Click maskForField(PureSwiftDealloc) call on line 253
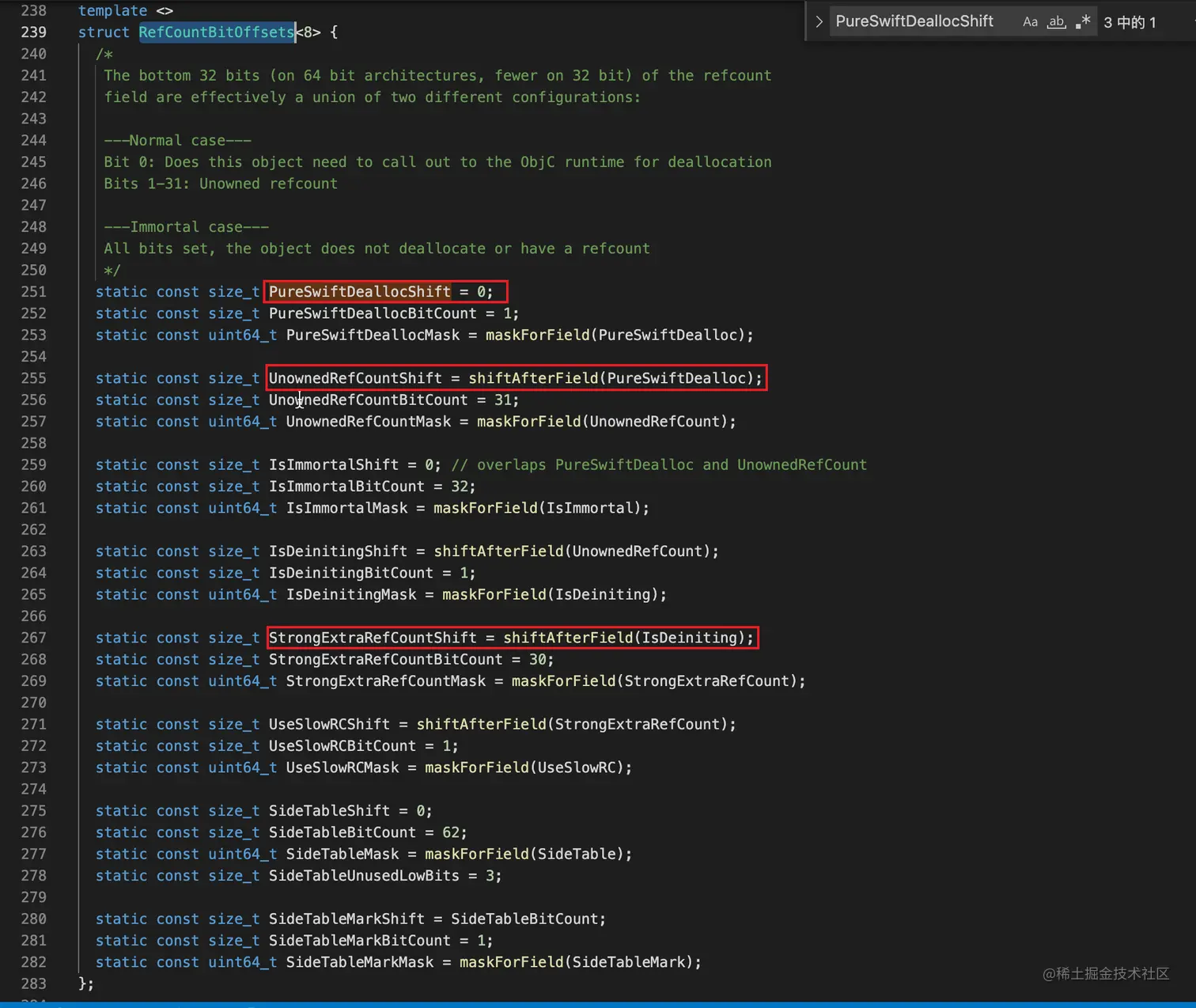The height and width of the screenshot is (1008, 1196). coord(615,335)
